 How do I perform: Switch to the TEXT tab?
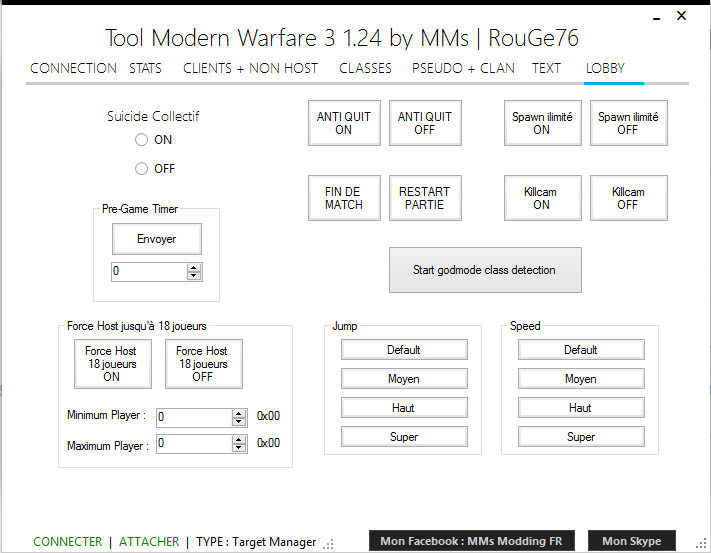(x=546, y=68)
